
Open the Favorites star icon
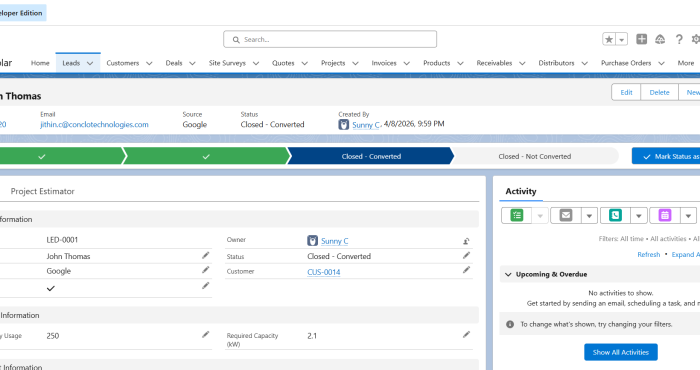(x=609, y=39)
